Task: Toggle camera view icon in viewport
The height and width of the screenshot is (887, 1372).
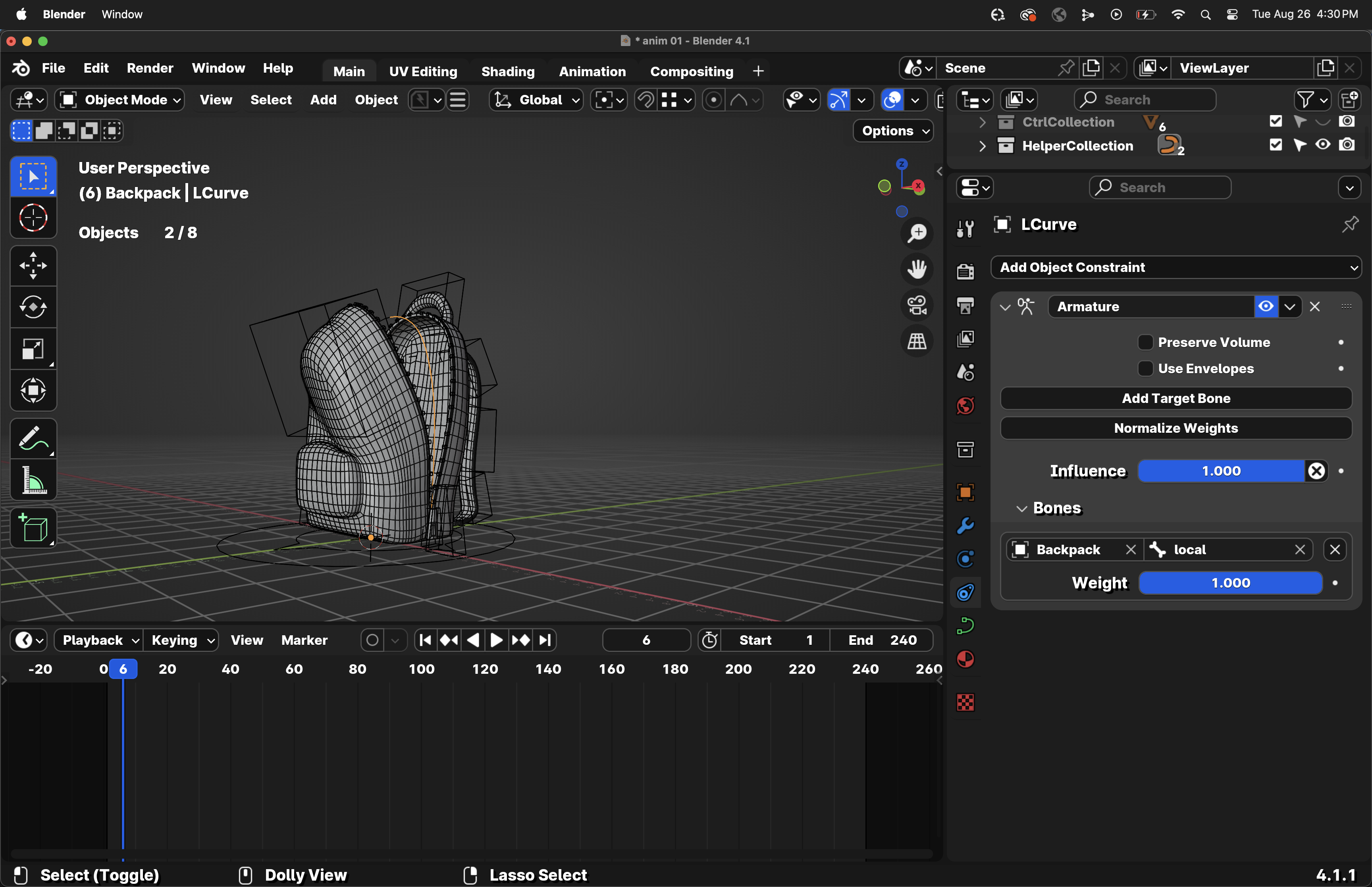Action: 917,305
